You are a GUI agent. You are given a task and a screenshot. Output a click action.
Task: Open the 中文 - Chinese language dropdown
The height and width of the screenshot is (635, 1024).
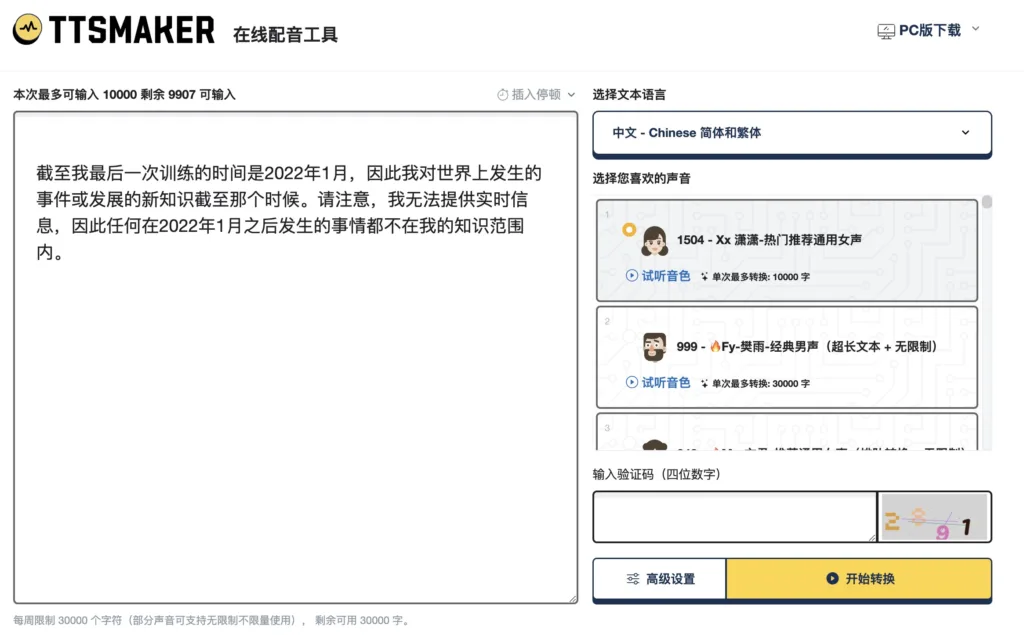[791, 133]
